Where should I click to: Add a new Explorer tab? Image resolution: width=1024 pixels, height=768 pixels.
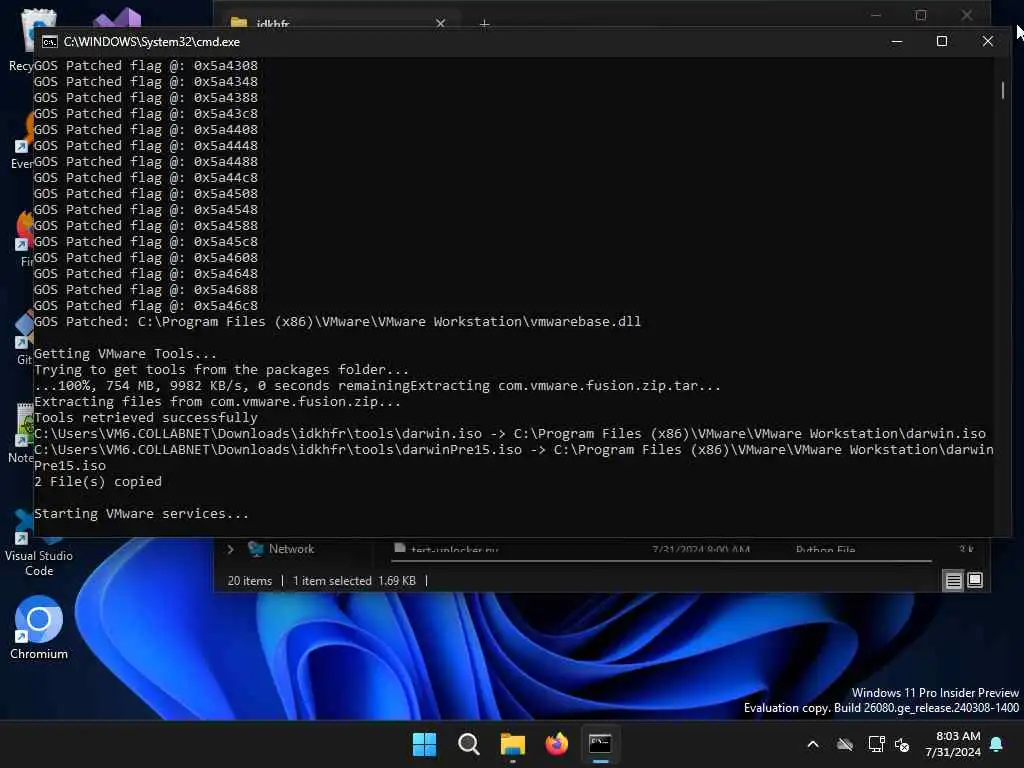tap(484, 24)
